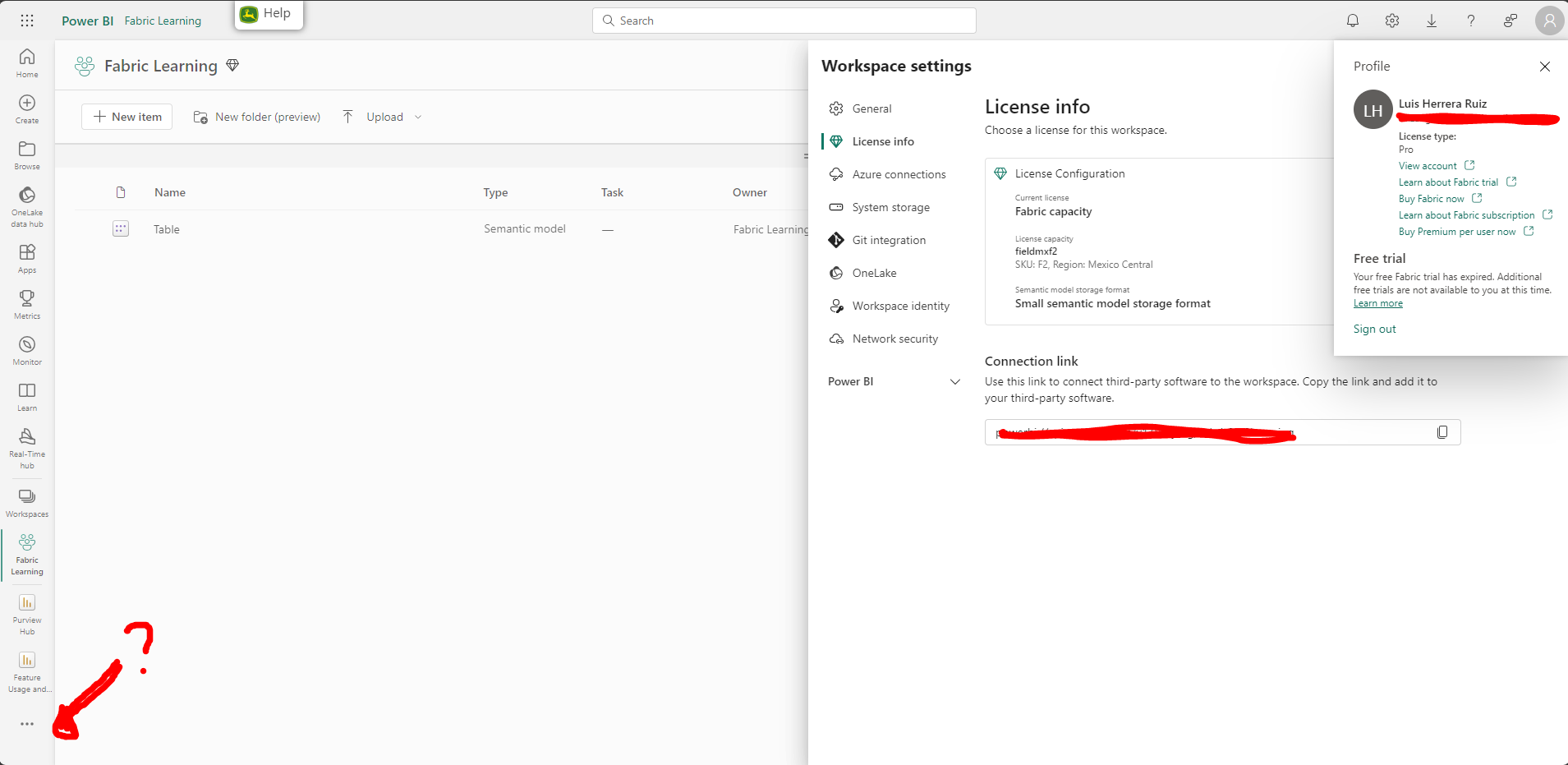Open Workspace identity settings
Screen dimensions: 1568x765
coord(890,306)
